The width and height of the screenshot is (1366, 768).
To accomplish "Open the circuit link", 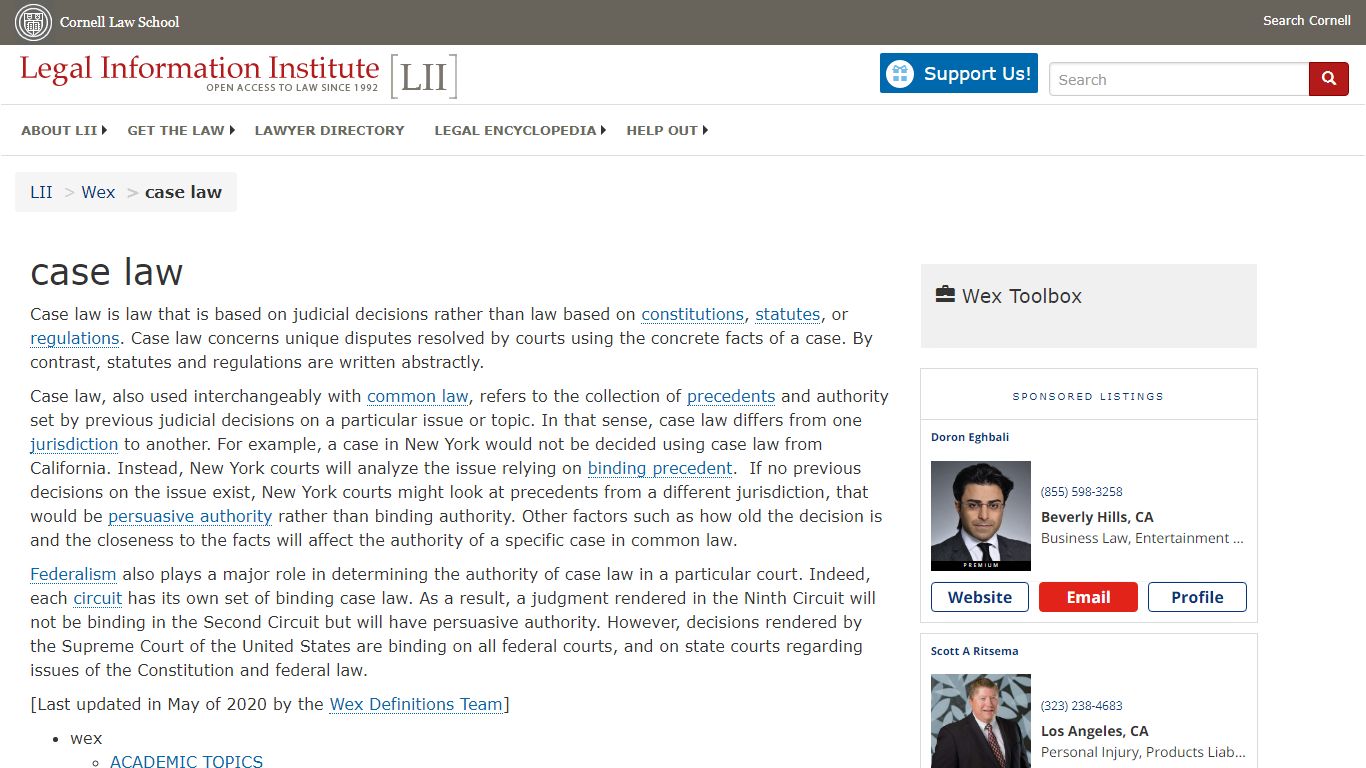I will 97,598.
